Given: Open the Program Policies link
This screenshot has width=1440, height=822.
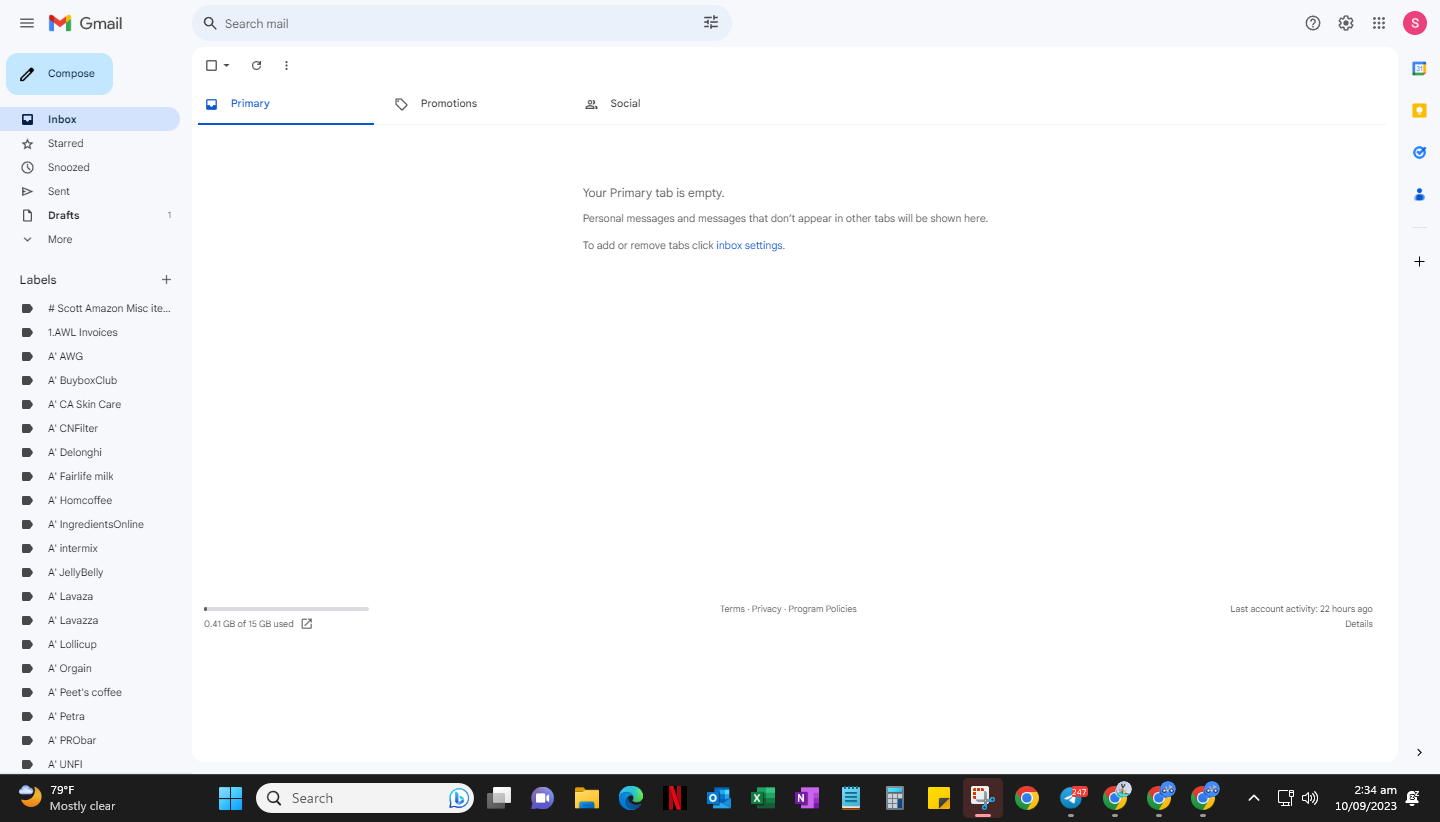Looking at the screenshot, I should point(822,609).
